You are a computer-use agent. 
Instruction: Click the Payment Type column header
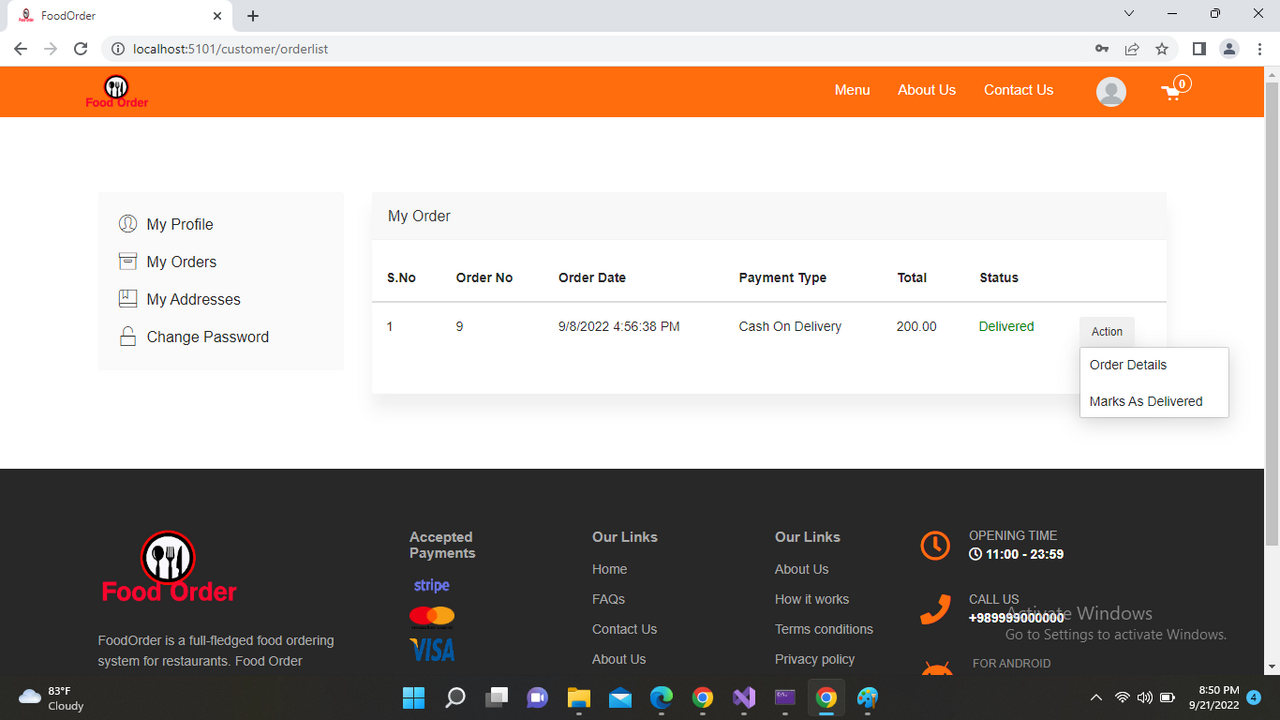click(x=782, y=278)
